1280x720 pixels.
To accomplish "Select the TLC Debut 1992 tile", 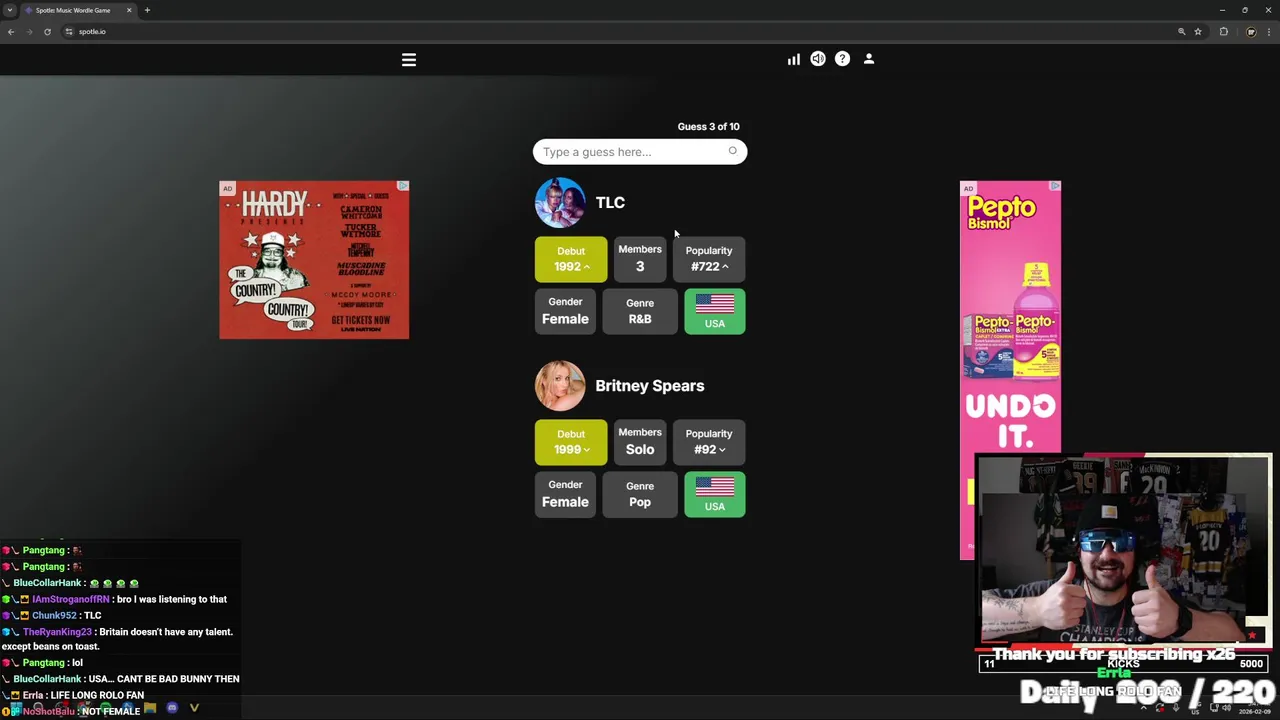I will click(x=571, y=259).
